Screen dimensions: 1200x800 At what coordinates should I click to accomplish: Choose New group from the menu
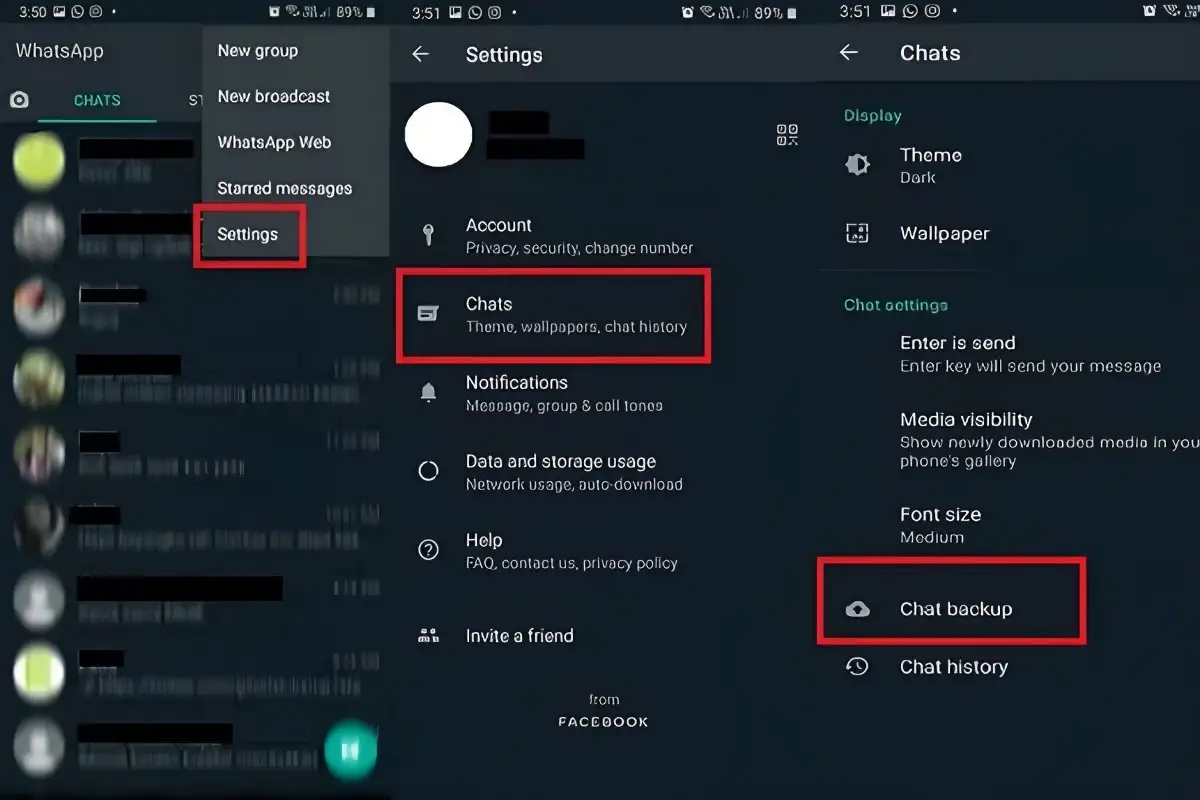coord(258,51)
